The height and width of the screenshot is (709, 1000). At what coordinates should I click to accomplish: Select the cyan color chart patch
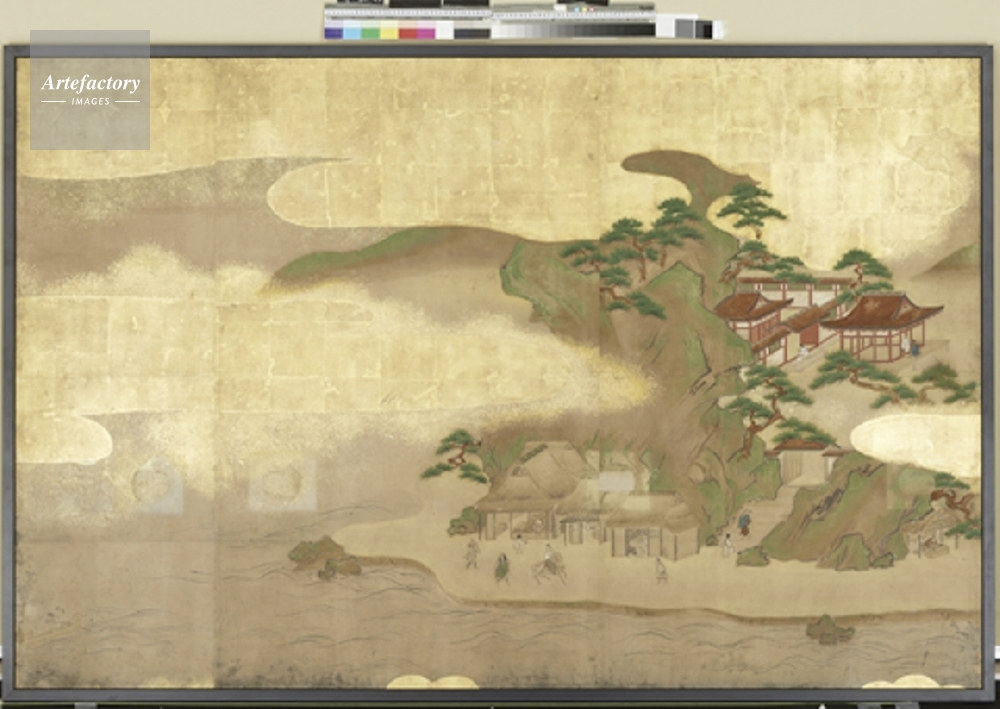pyautogui.click(x=351, y=33)
